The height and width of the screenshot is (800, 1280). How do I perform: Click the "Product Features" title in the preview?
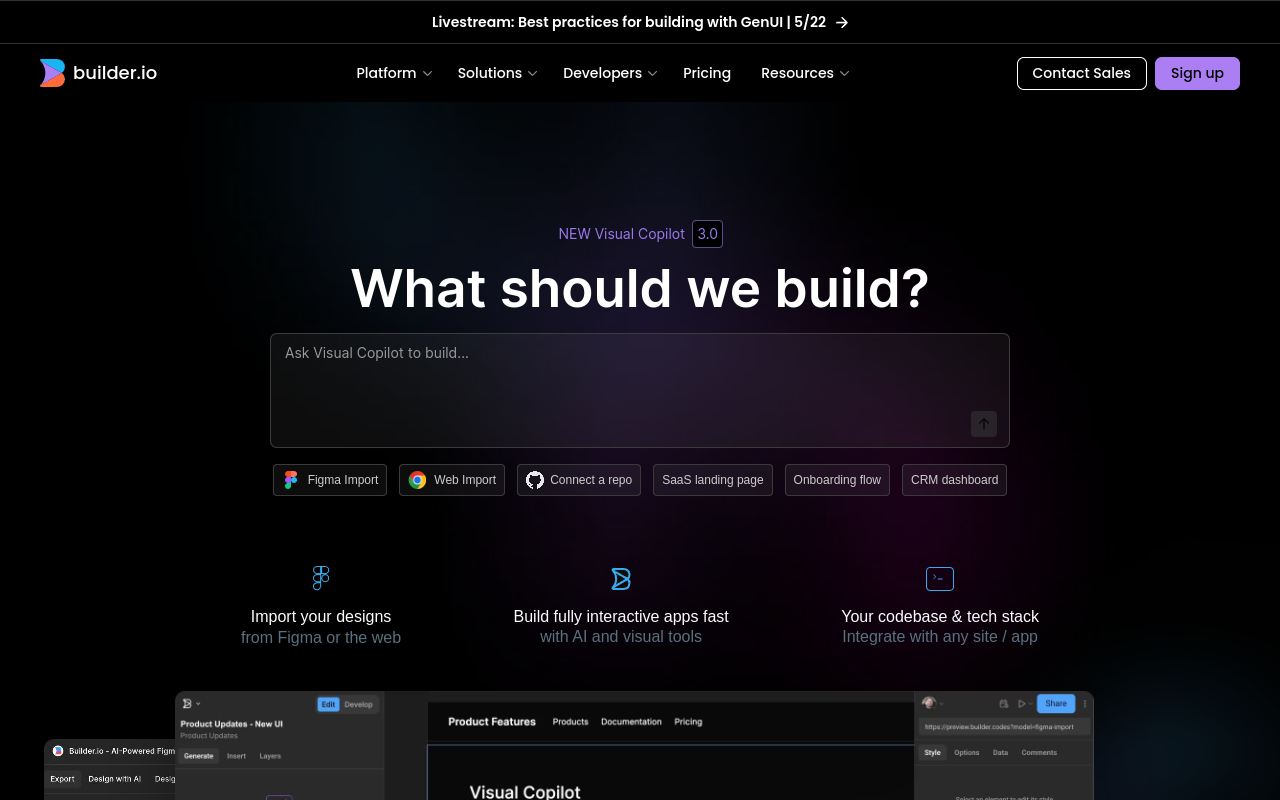pyautogui.click(x=492, y=722)
